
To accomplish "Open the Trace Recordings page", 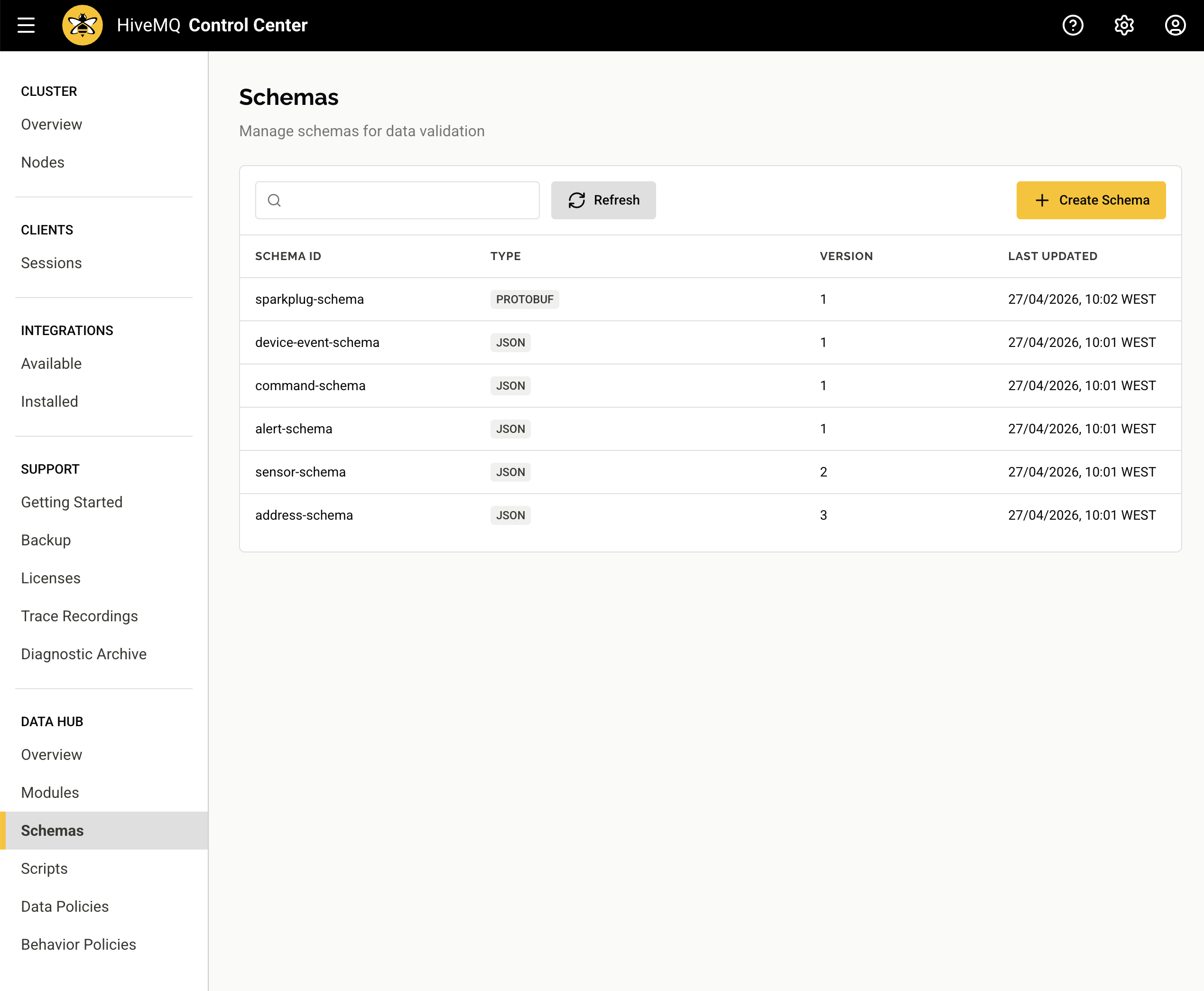I will pos(79,616).
